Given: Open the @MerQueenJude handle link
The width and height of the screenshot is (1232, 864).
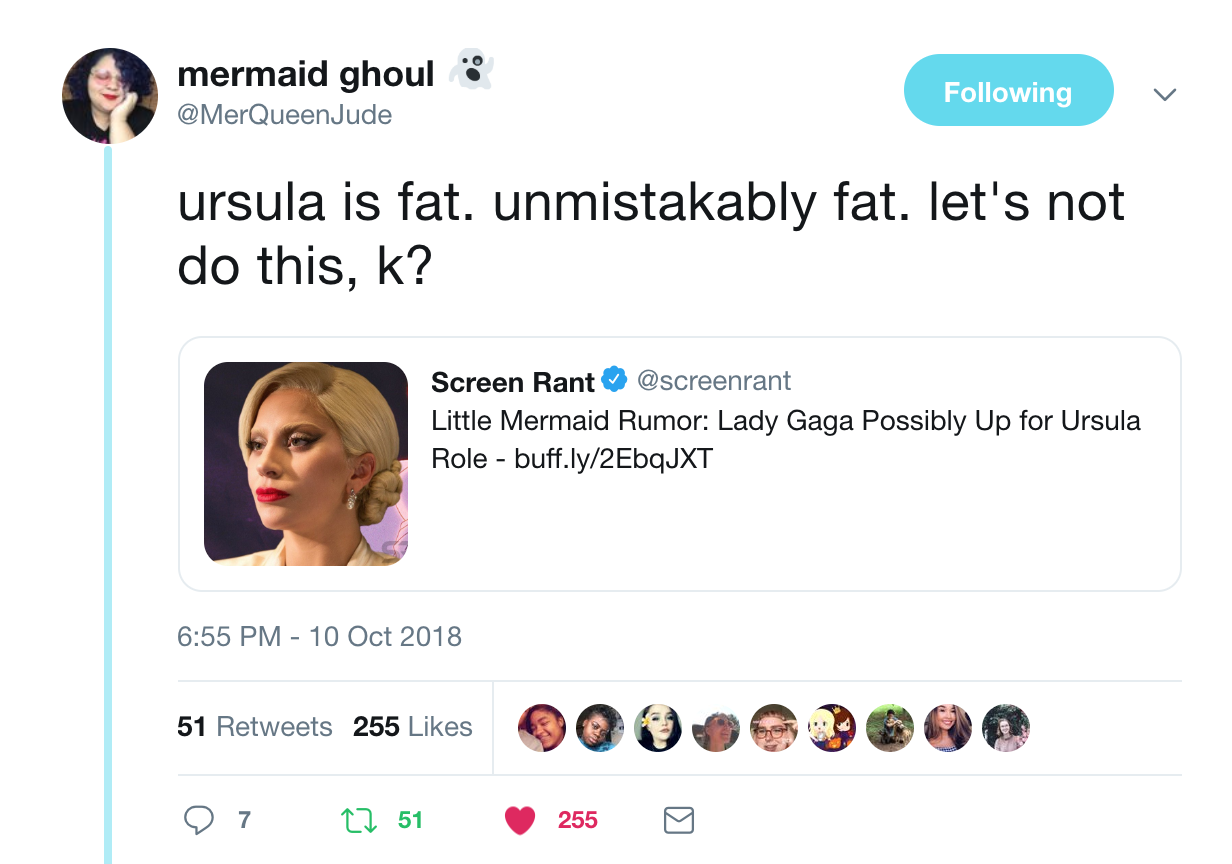Looking at the screenshot, I should click(284, 115).
